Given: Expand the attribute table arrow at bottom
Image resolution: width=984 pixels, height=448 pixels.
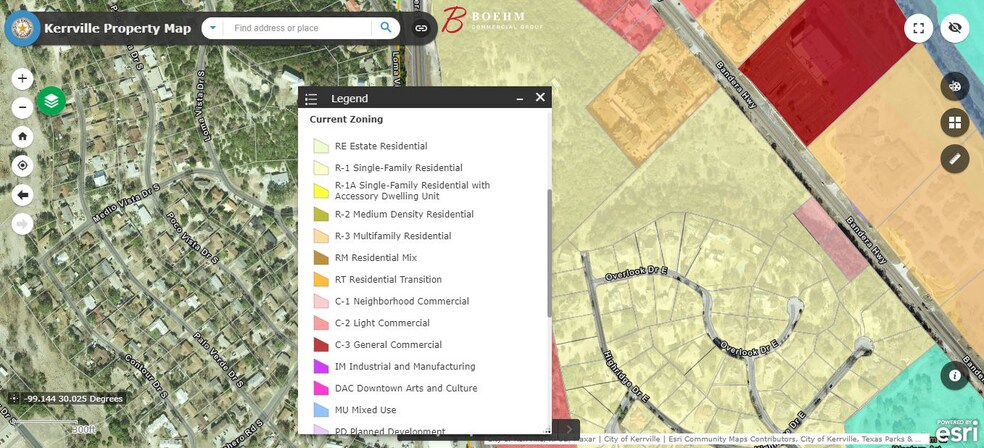Looking at the screenshot, I should pyautogui.click(x=569, y=430).
